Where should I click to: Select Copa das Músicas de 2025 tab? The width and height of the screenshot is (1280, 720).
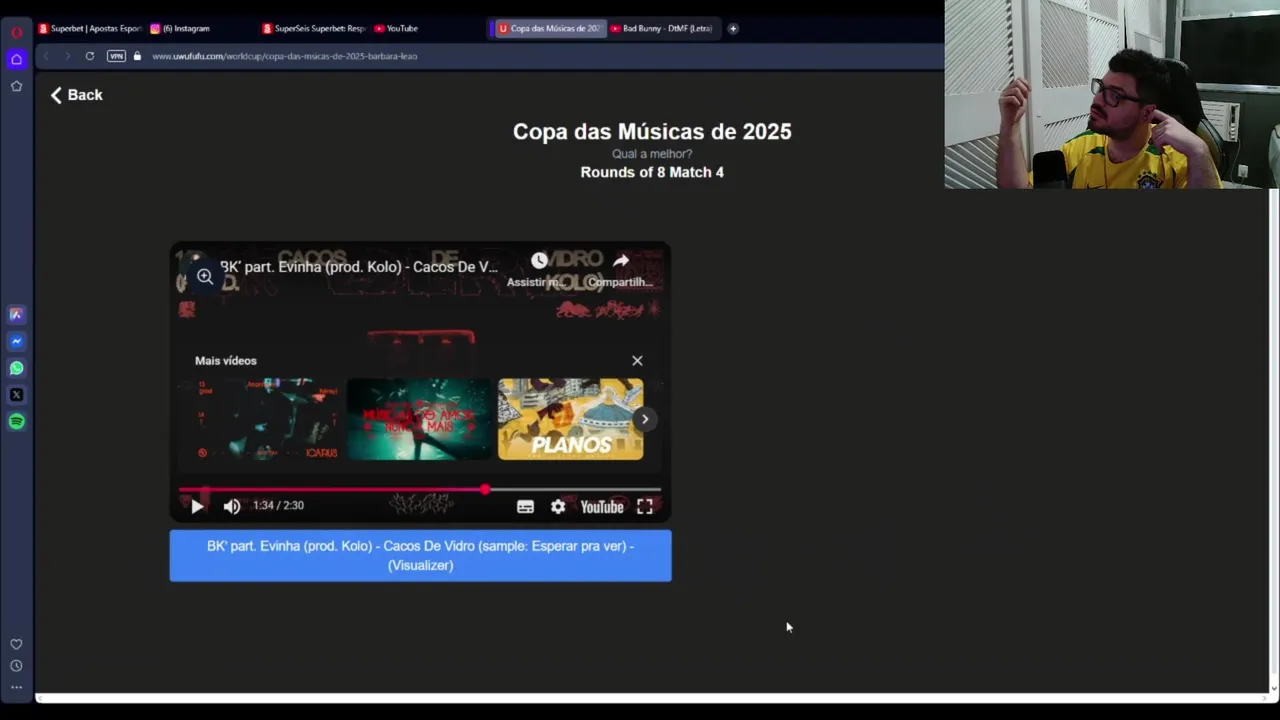click(x=549, y=29)
